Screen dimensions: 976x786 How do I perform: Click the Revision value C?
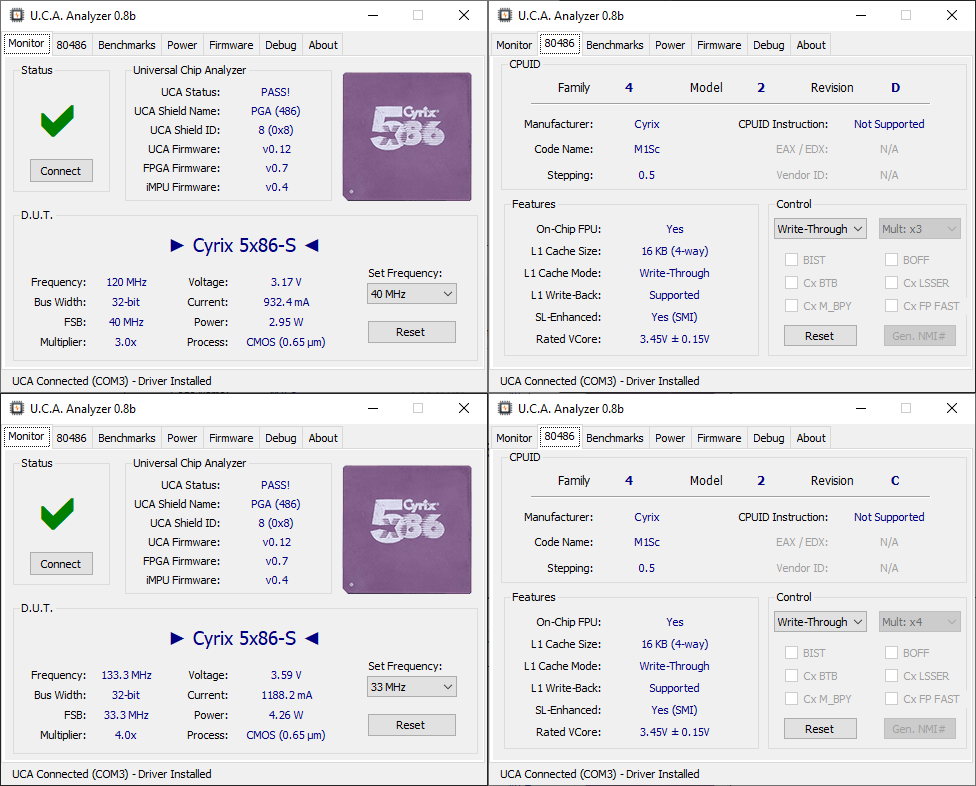[x=895, y=480]
